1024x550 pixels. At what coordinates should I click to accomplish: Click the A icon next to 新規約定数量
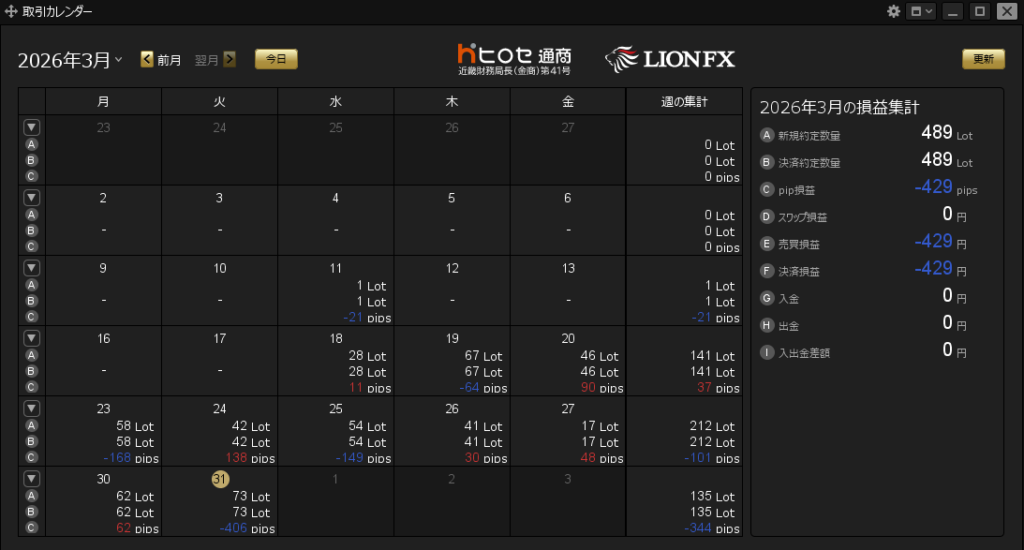tap(768, 135)
